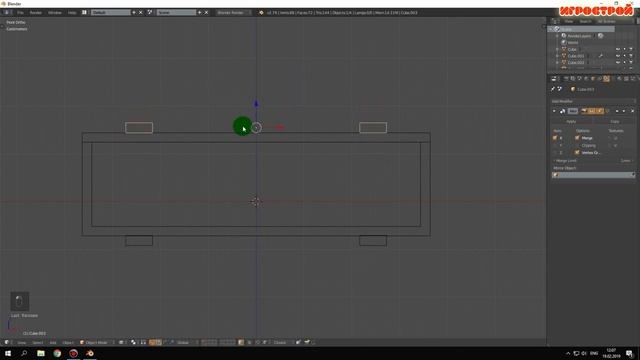Open the Select menu in 3D viewport

38,342
